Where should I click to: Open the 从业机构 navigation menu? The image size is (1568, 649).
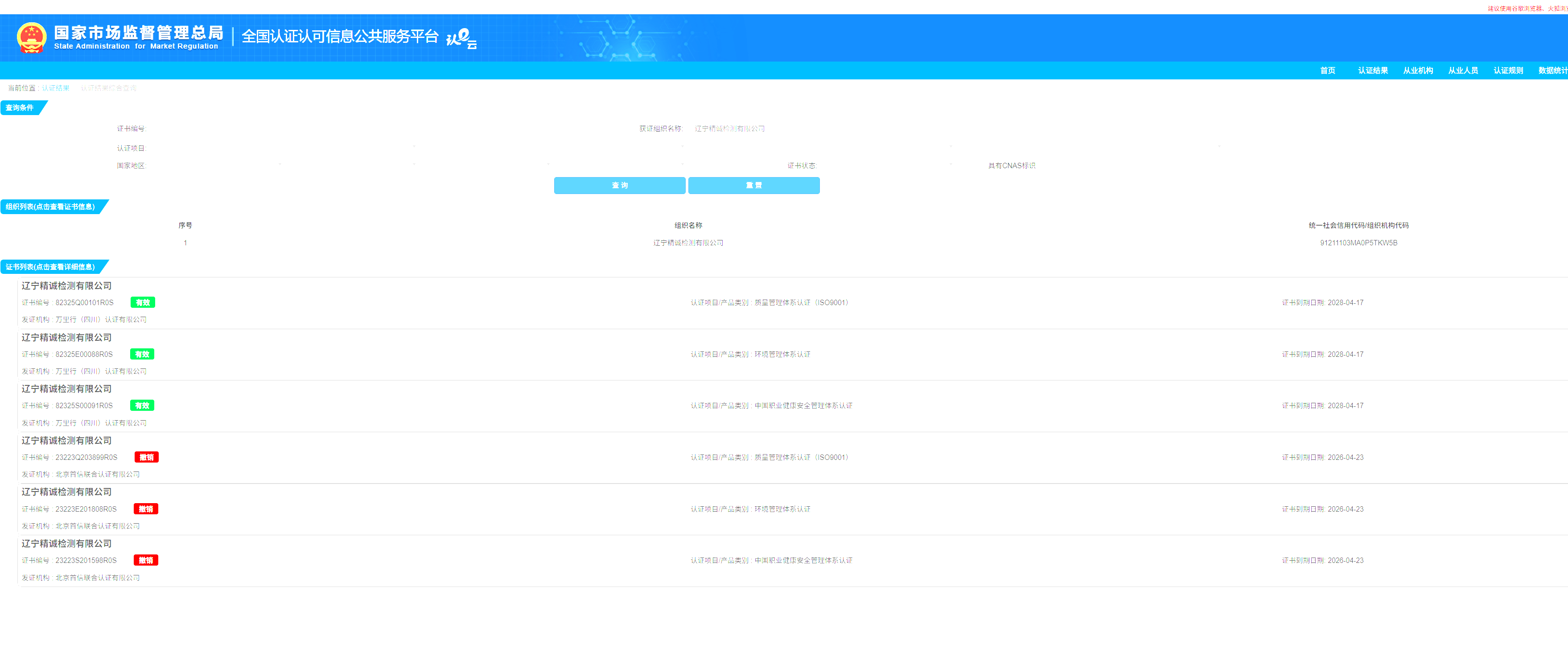(x=1418, y=70)
